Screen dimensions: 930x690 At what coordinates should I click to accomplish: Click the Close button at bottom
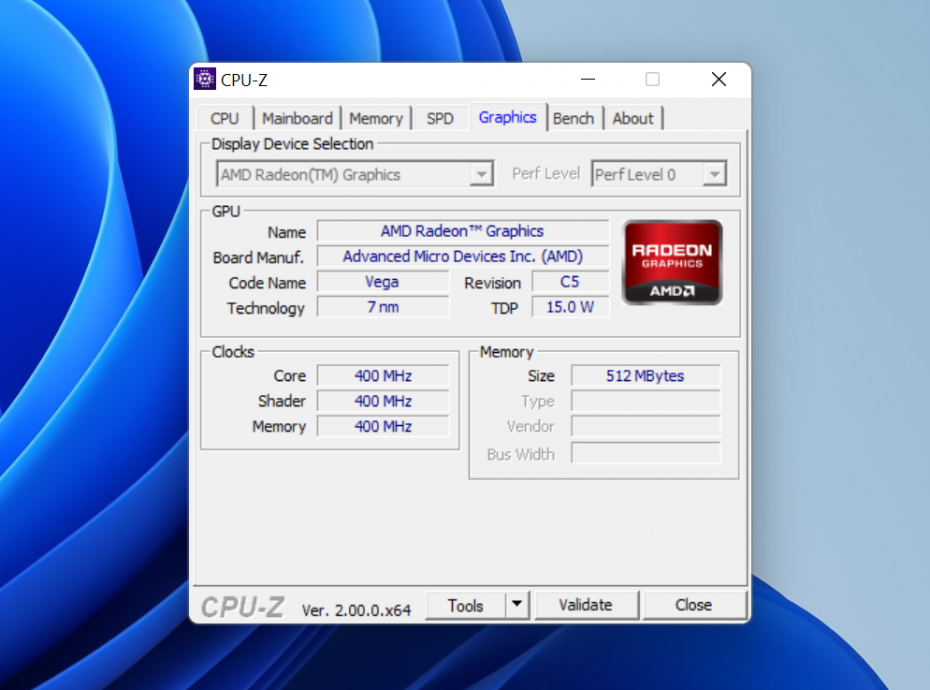point(693,605)
